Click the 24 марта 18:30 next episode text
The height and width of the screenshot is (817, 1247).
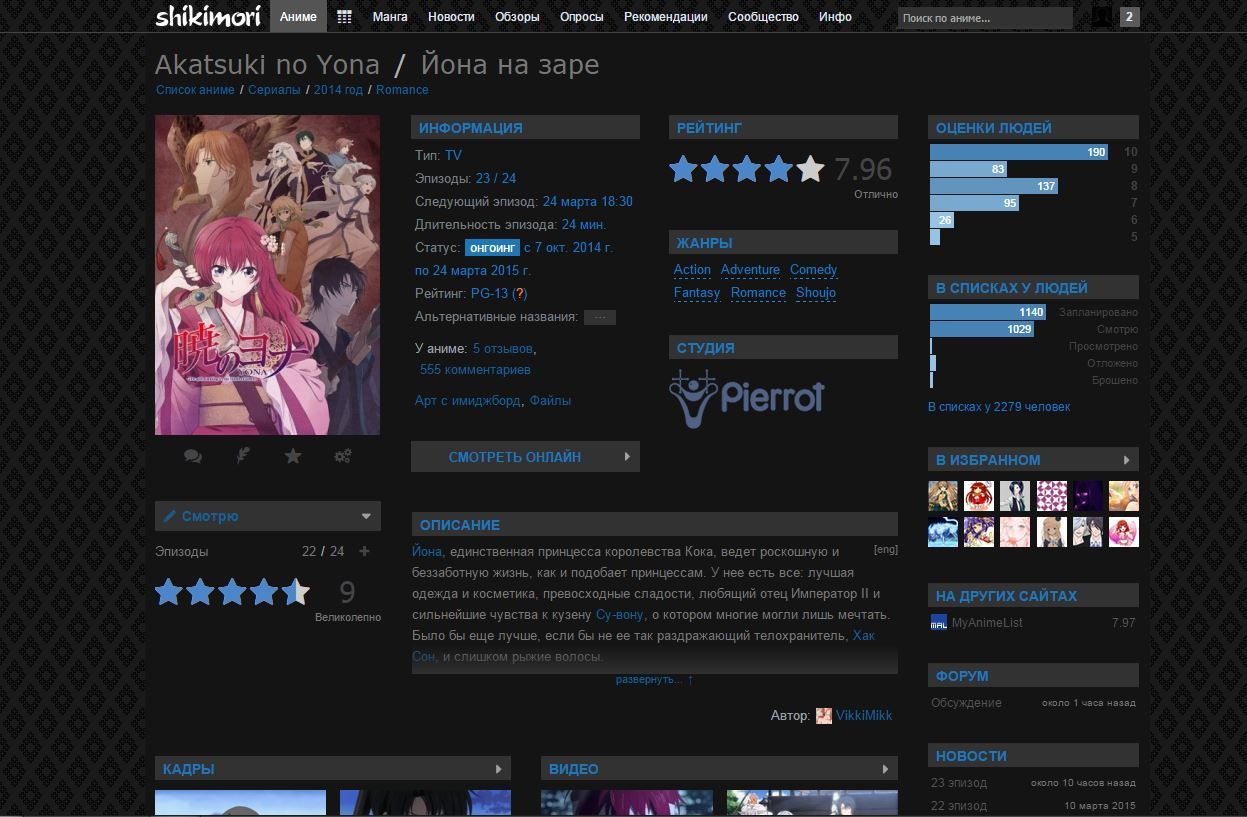click(x=588, y=202)
